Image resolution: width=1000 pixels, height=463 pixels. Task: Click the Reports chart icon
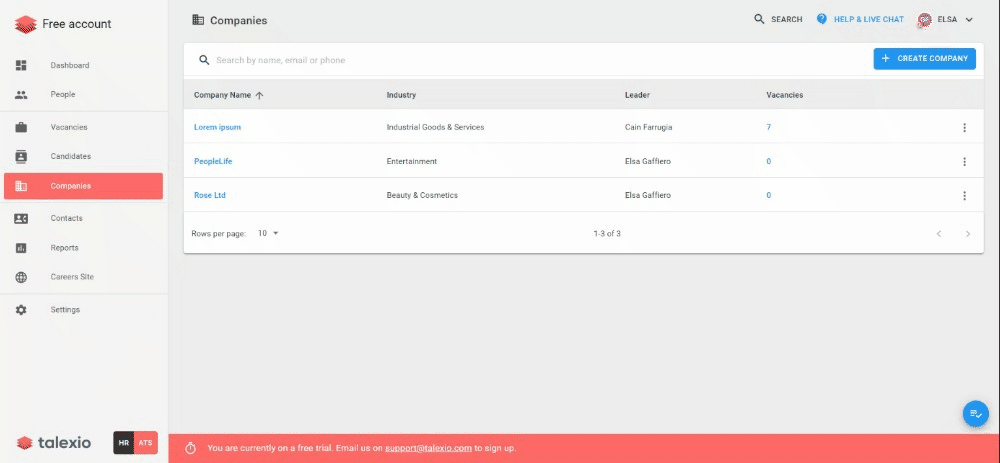[x=21, y=248]
